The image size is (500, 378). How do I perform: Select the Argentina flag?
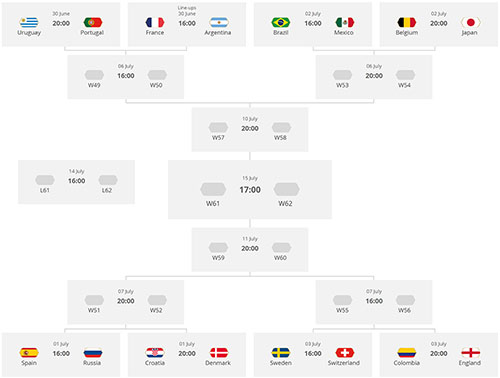pyautogui.click(x=219, y=23)
